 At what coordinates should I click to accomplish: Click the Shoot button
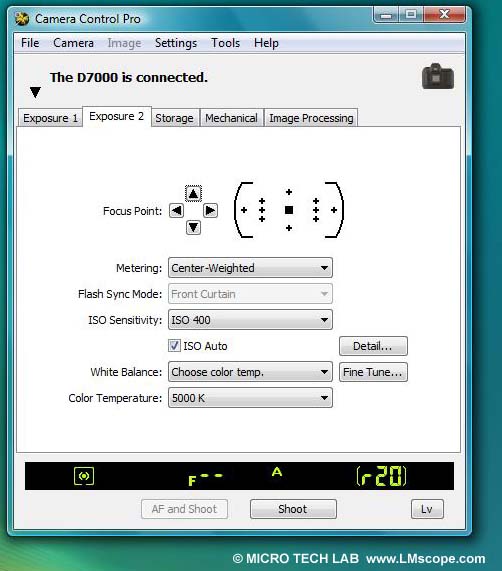(293, 509)
